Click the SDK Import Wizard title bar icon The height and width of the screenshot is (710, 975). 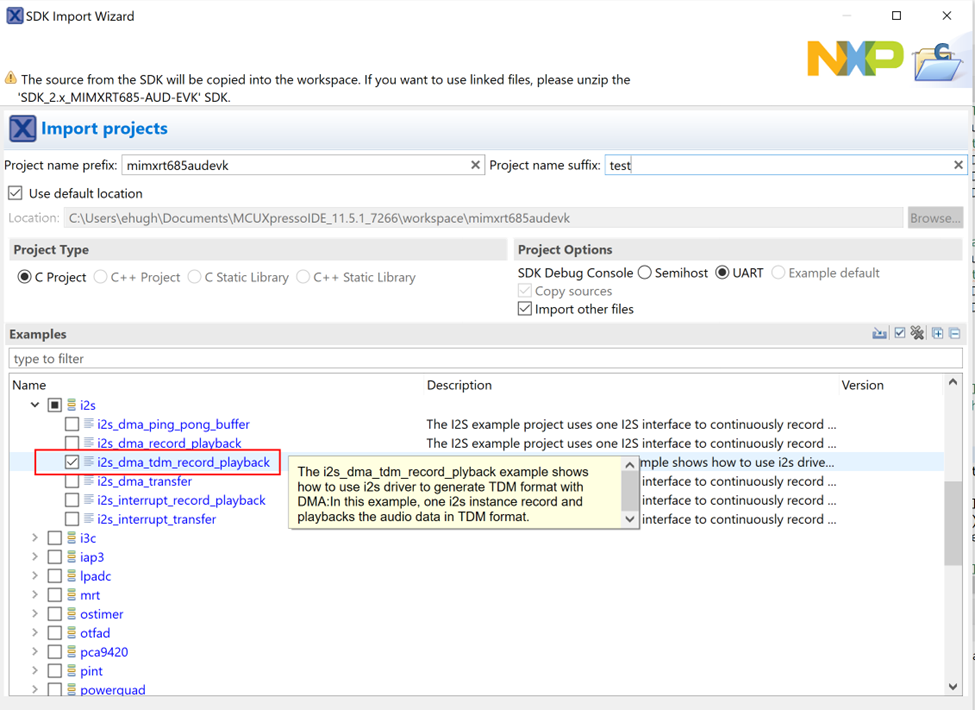[x=14, y=16]
